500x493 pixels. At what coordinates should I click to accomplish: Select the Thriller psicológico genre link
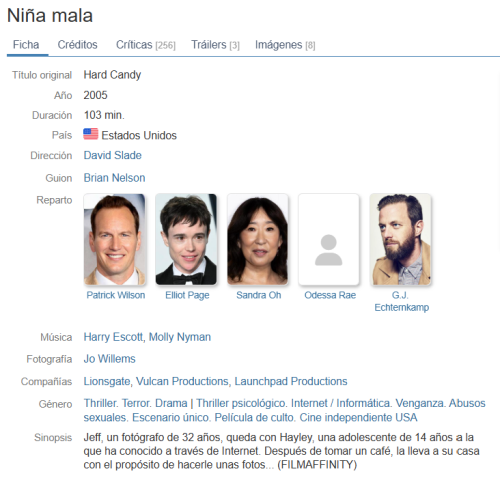coord(241,403)
